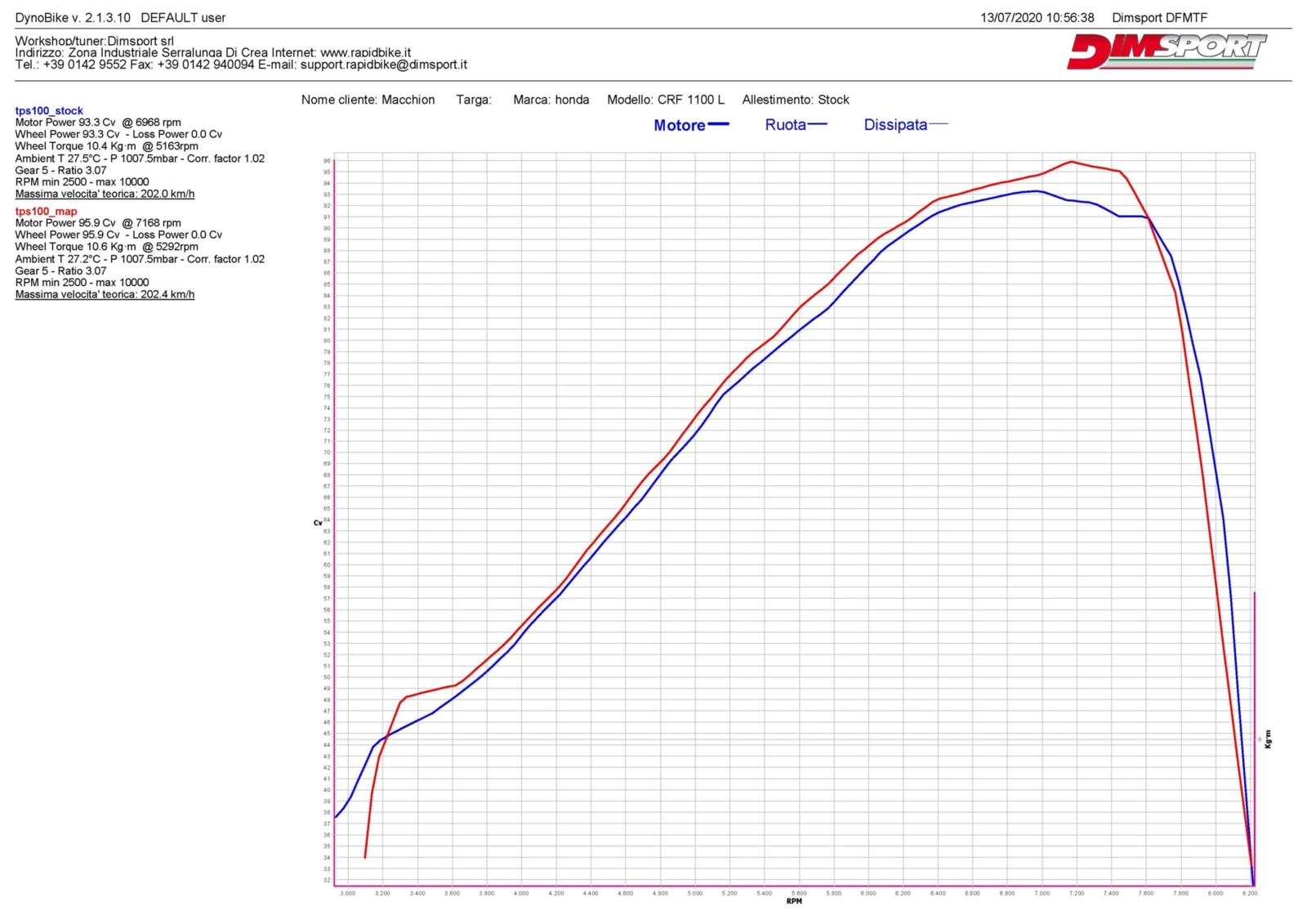
Task: Click the Kg·m axis label on the right
Action: 1268,739
